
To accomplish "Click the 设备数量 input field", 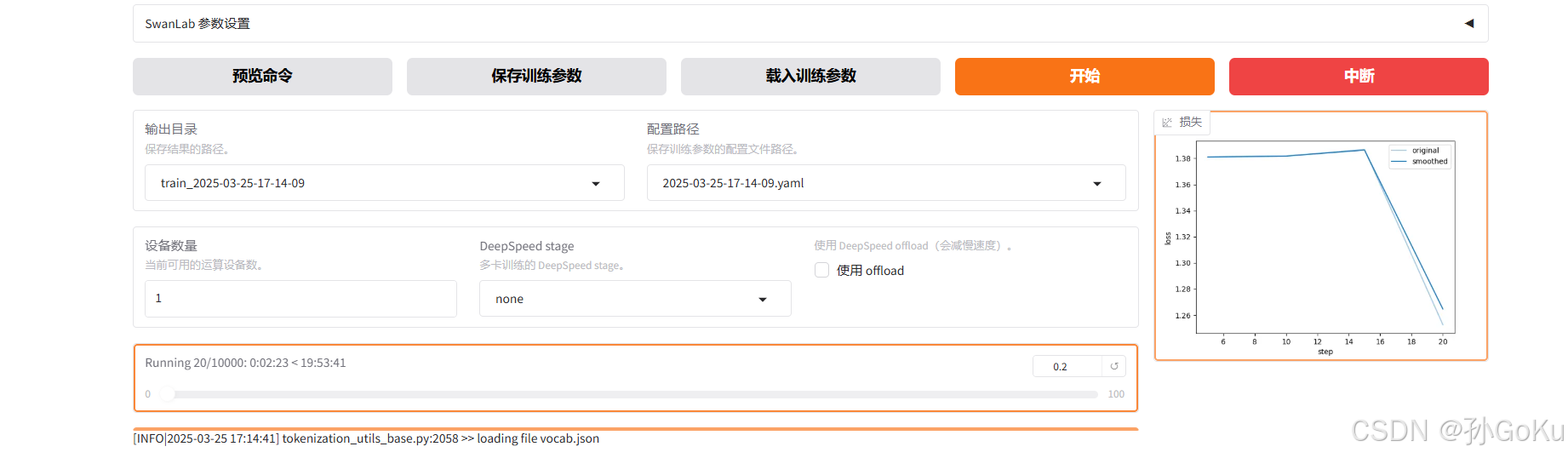I will pos(300,299).
